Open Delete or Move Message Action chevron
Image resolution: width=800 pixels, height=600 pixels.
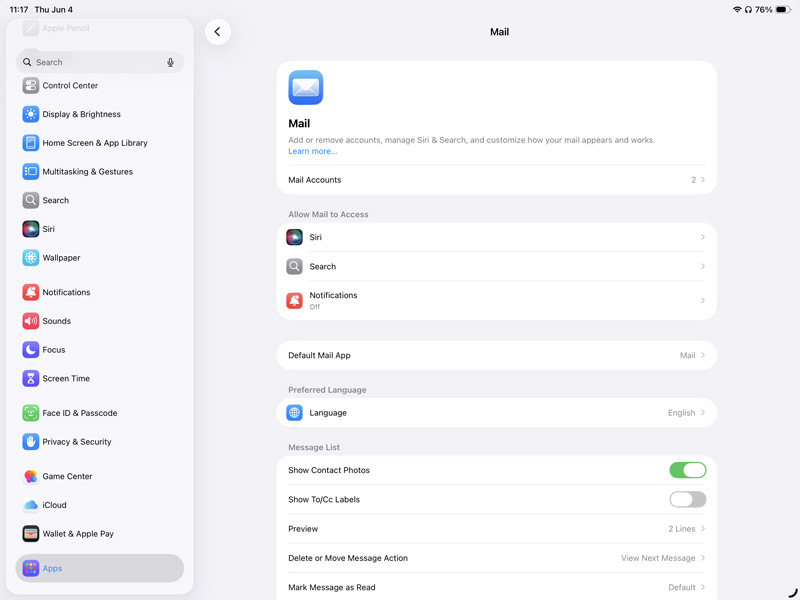pos(703,558)
